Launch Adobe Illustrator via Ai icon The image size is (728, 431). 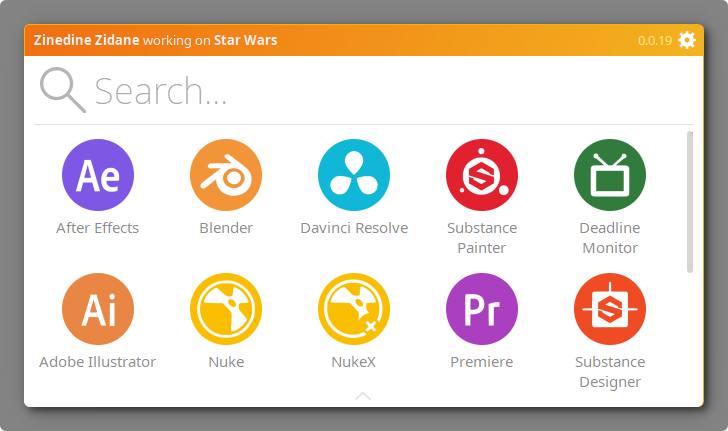tap(98, 309)
